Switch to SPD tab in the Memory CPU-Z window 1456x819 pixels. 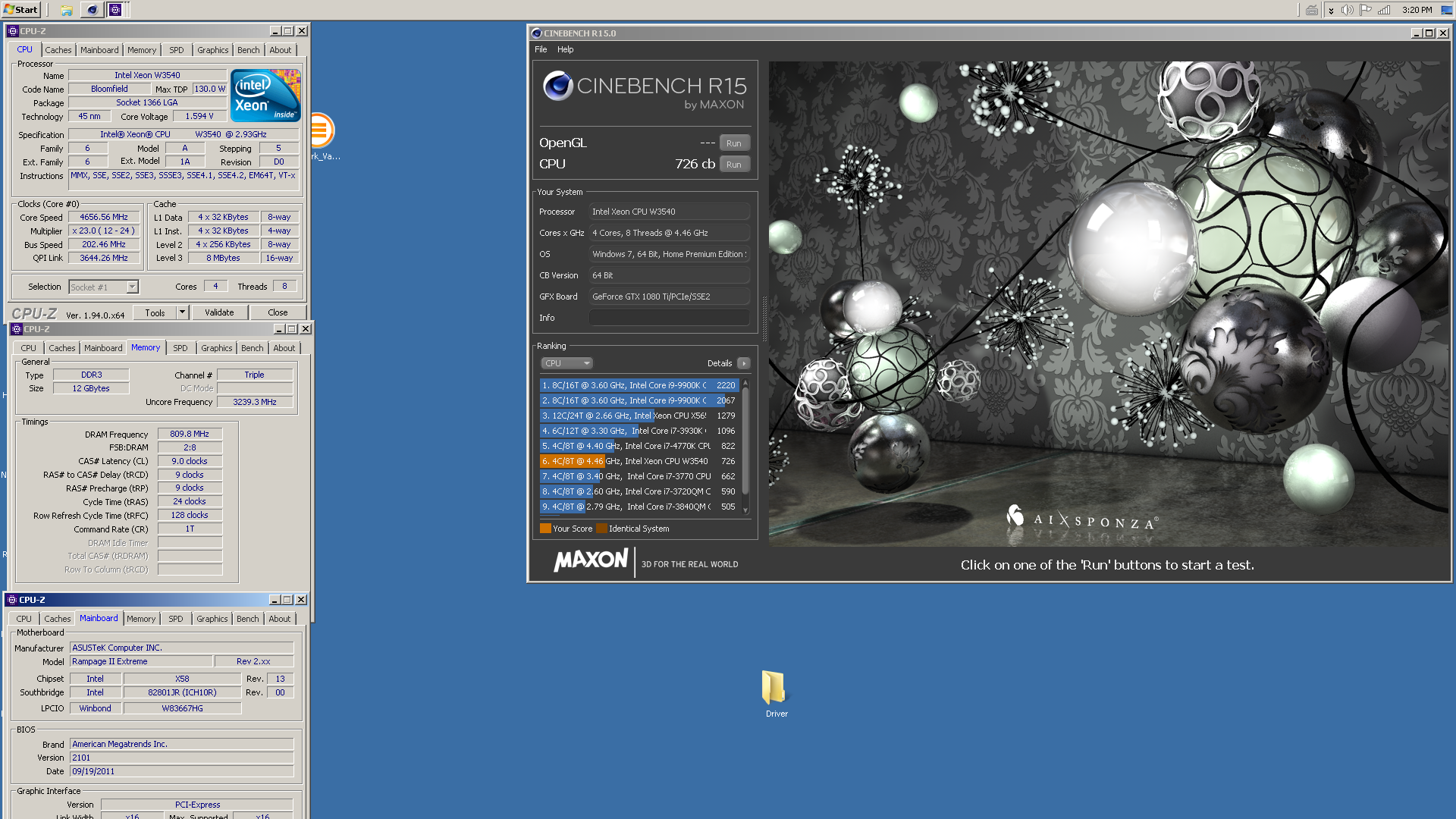[180, 348]
